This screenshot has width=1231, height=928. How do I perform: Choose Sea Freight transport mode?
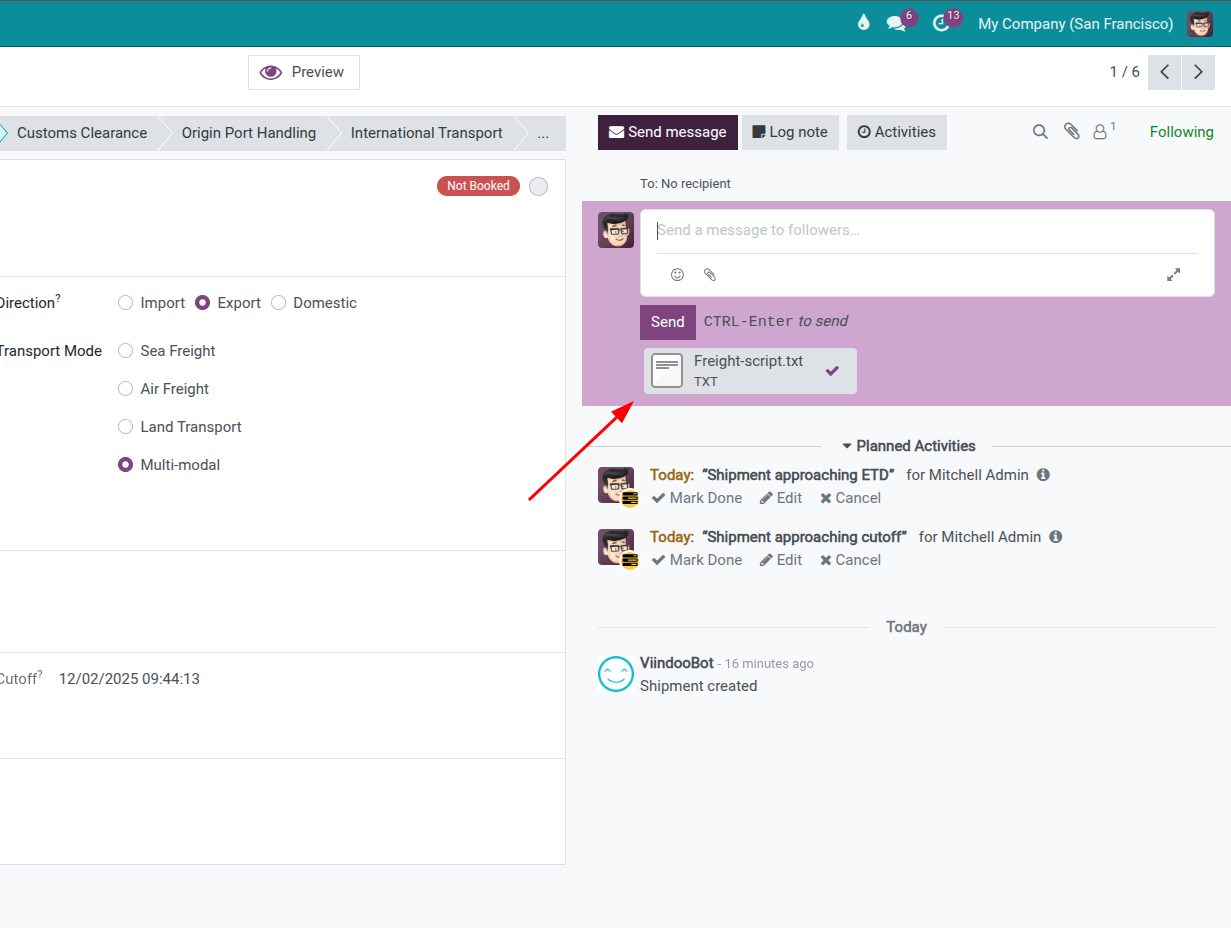point(126,351)
